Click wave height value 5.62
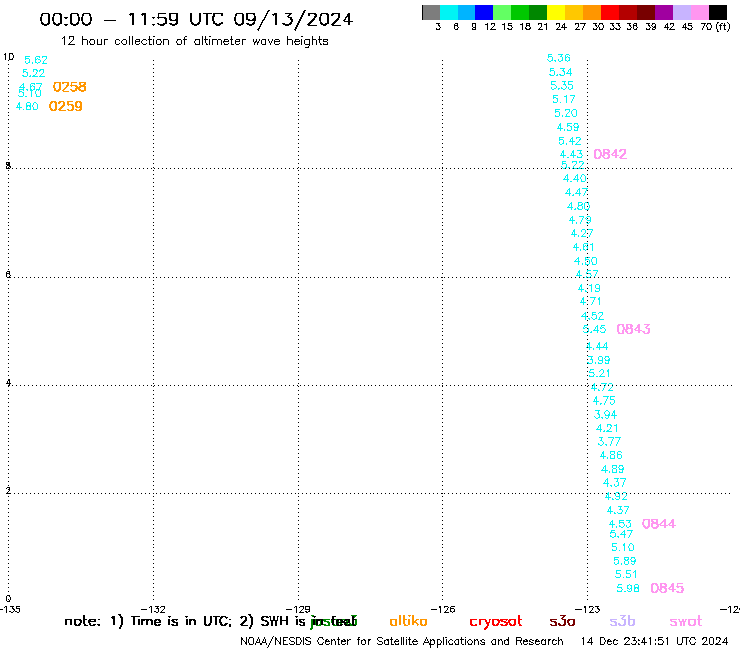This screenshot has height=650, width=740. pyautogui.click(x=36, y=60)
